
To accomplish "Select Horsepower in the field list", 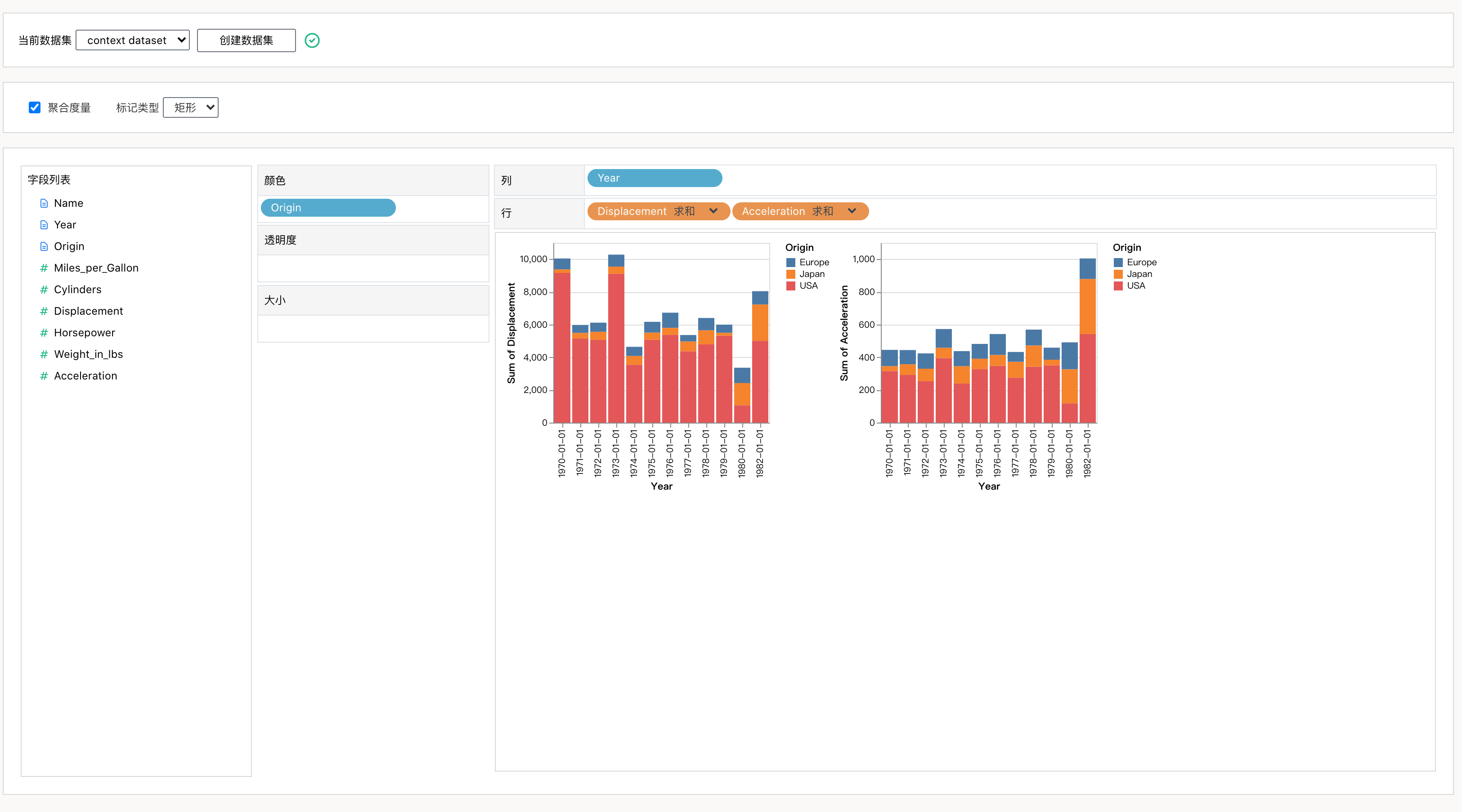I will tap(85, 333).
